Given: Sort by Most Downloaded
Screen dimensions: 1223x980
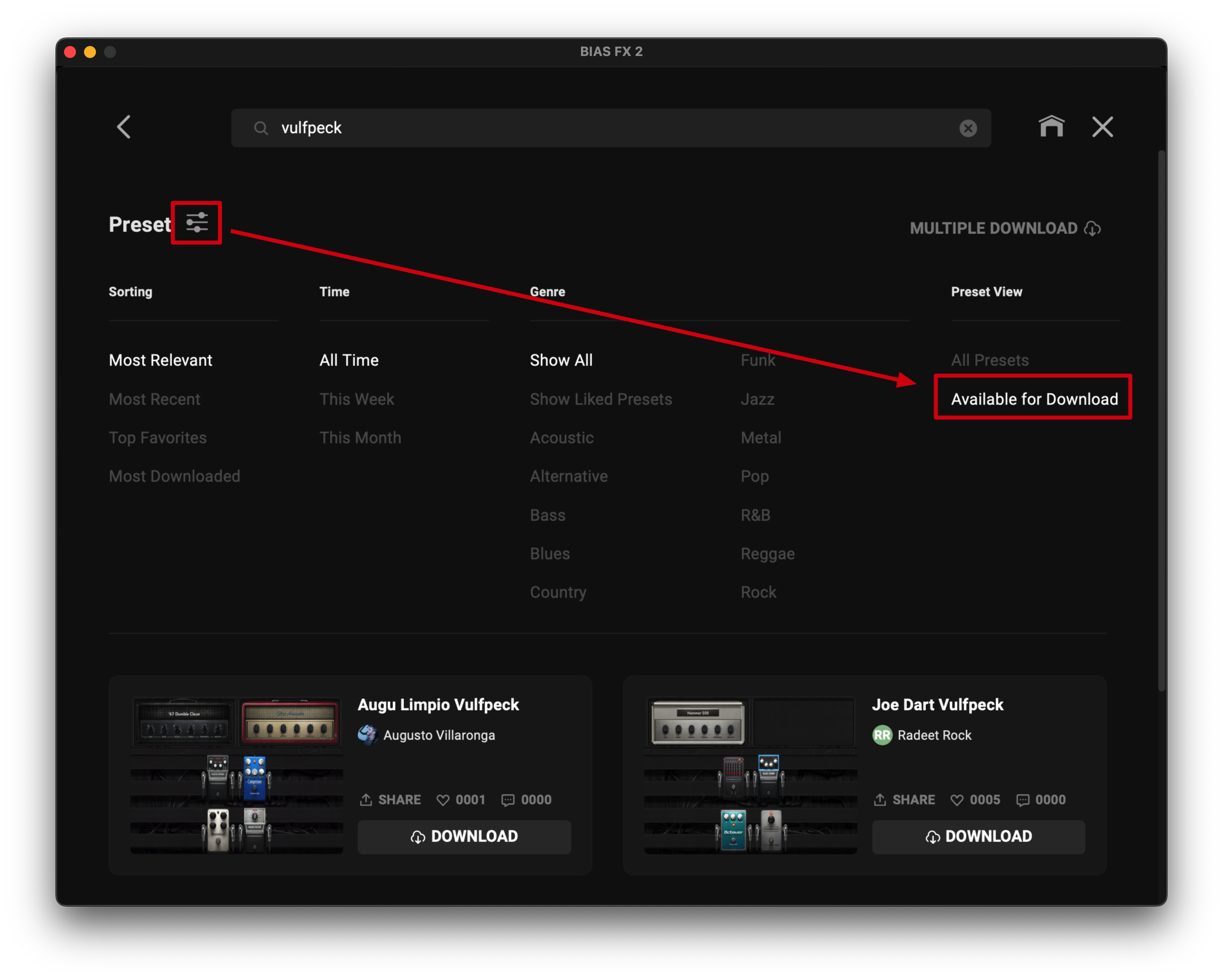Looking at the screenshot, I should tap(174, 476).
